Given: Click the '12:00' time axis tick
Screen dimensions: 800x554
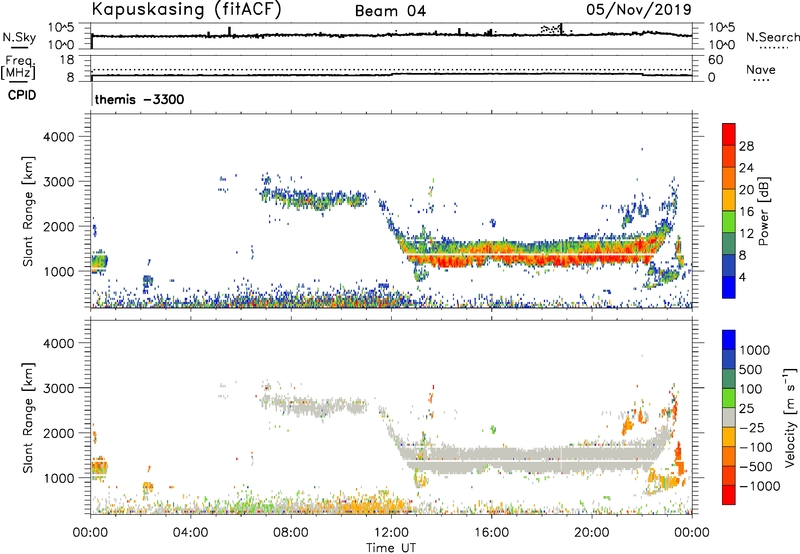Looking at the screenshot, I should 391,533.
